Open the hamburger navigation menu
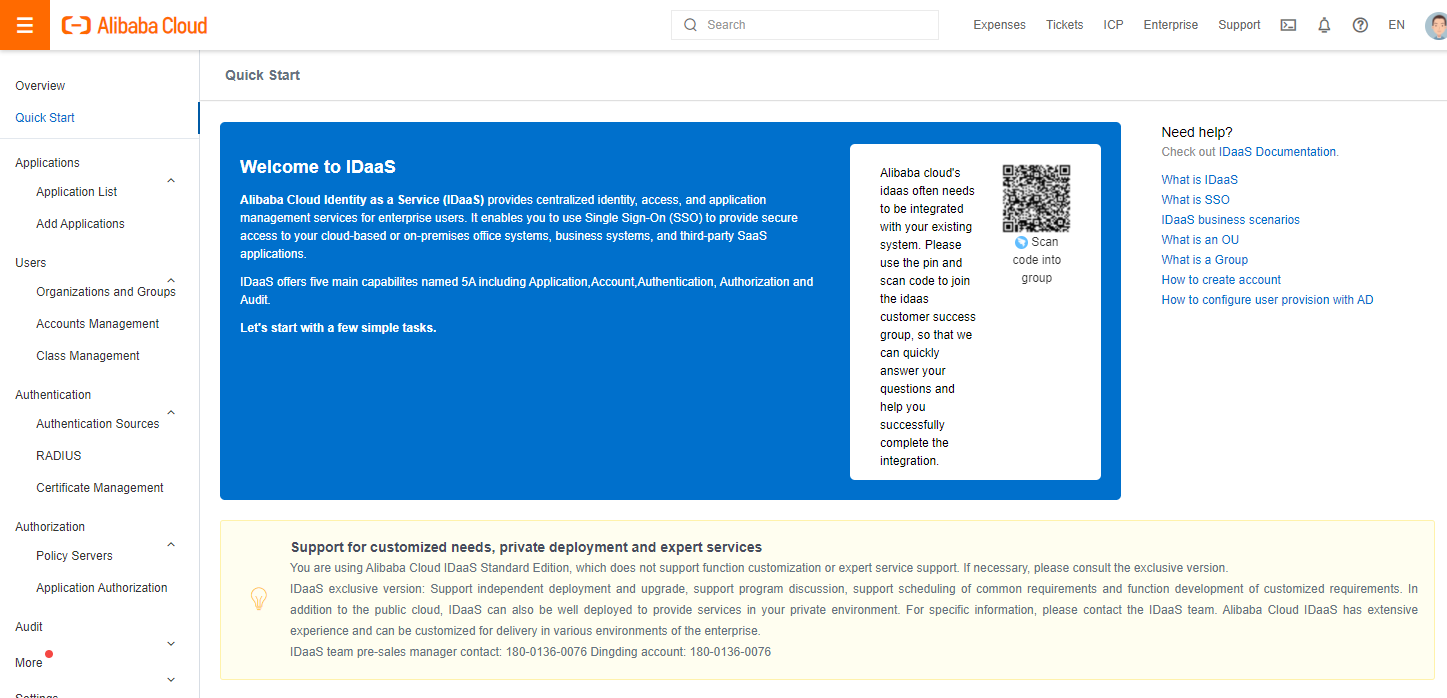1447x698 pixels. 25,25
